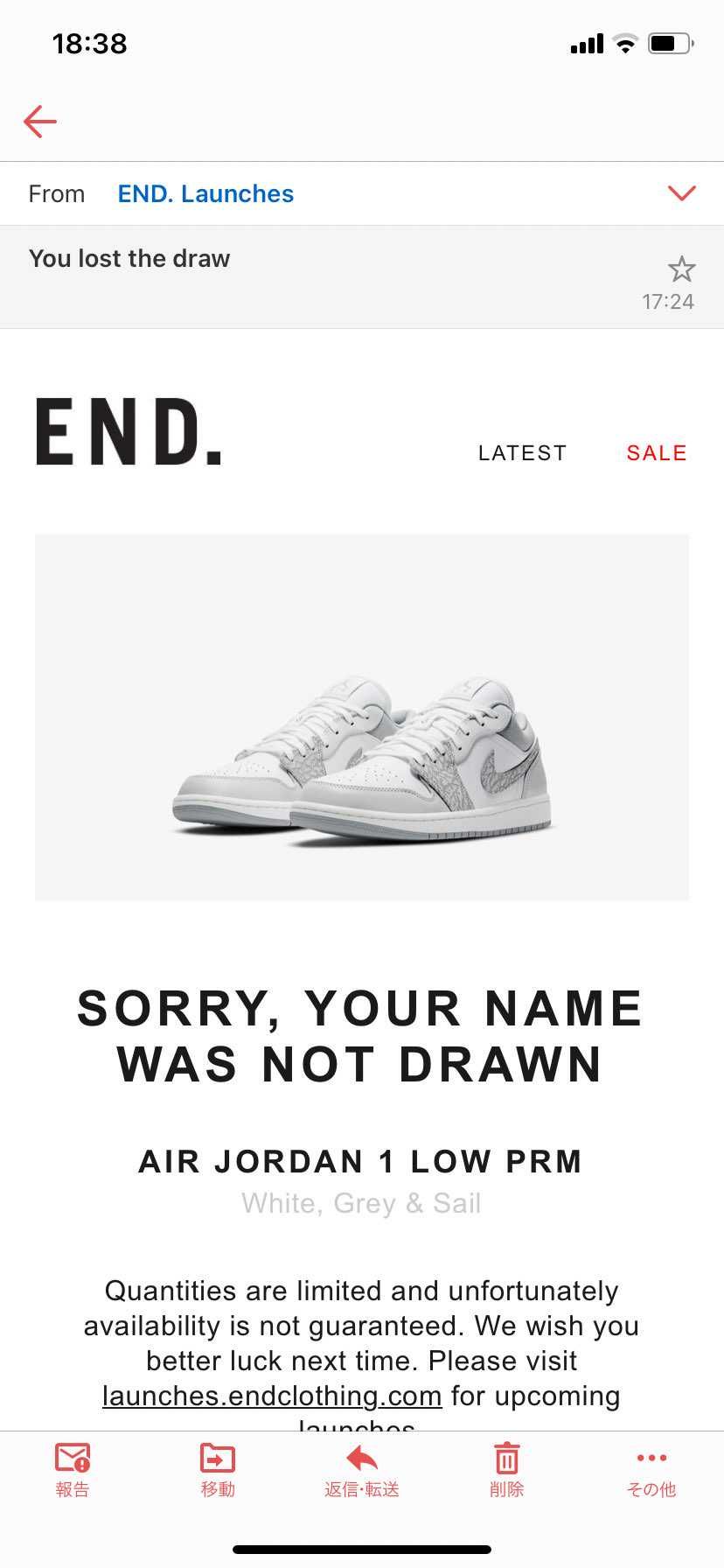Tap the red back arrow
724x1568 pixels.
tap(40, 122)
